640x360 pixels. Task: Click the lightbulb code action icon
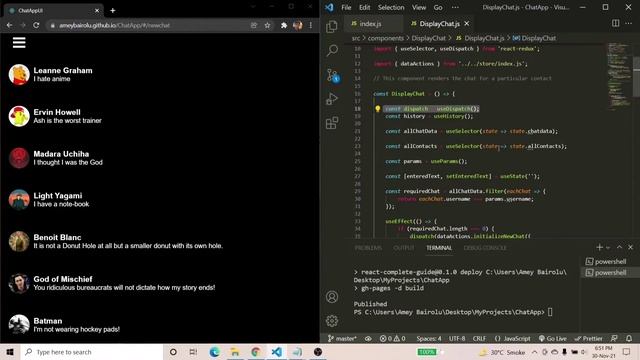(378, 109)
